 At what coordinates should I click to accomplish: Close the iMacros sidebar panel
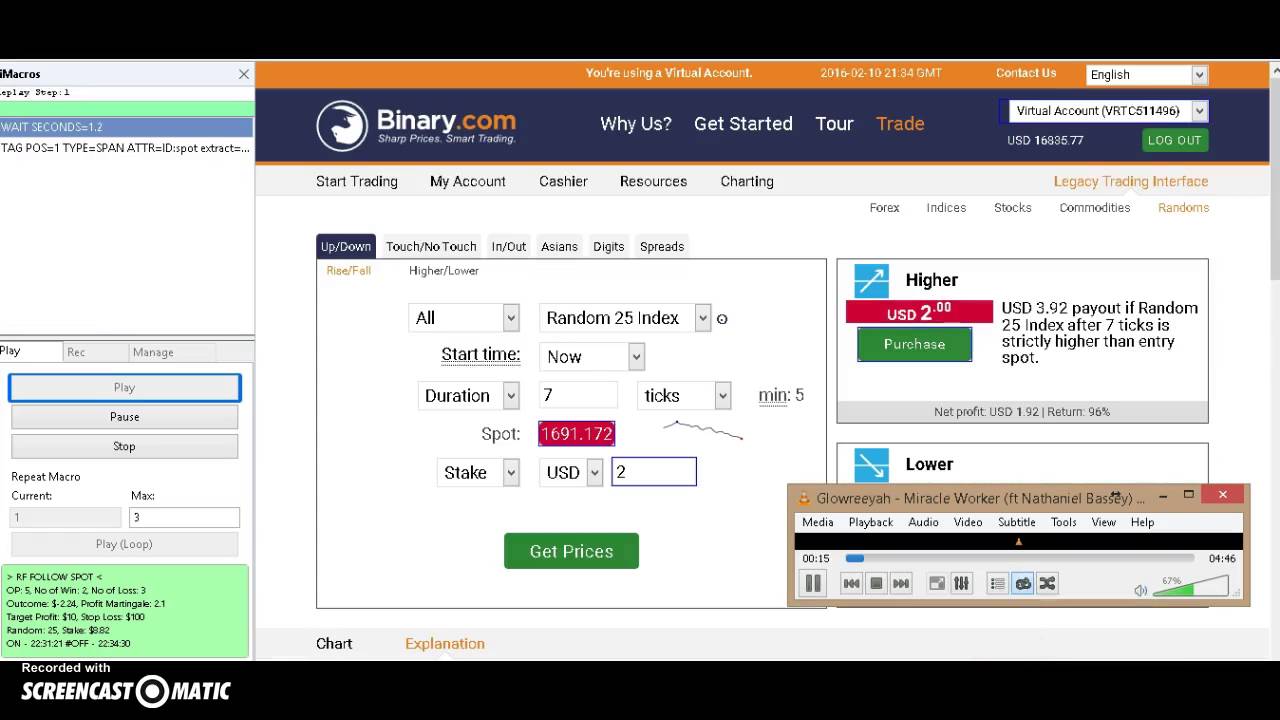(243, 74)
